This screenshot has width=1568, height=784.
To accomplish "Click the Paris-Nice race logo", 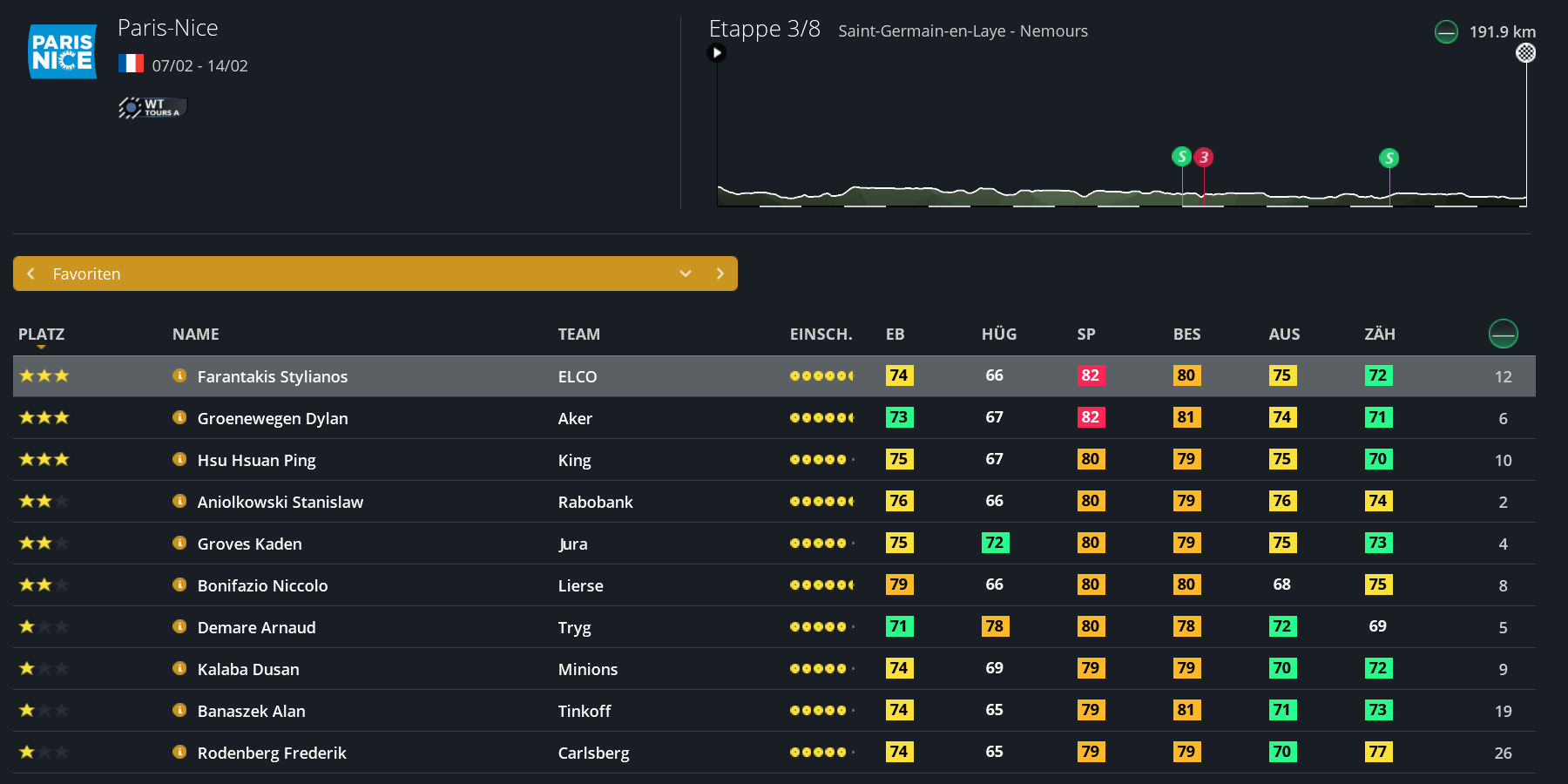I will (x=63, y=51).
